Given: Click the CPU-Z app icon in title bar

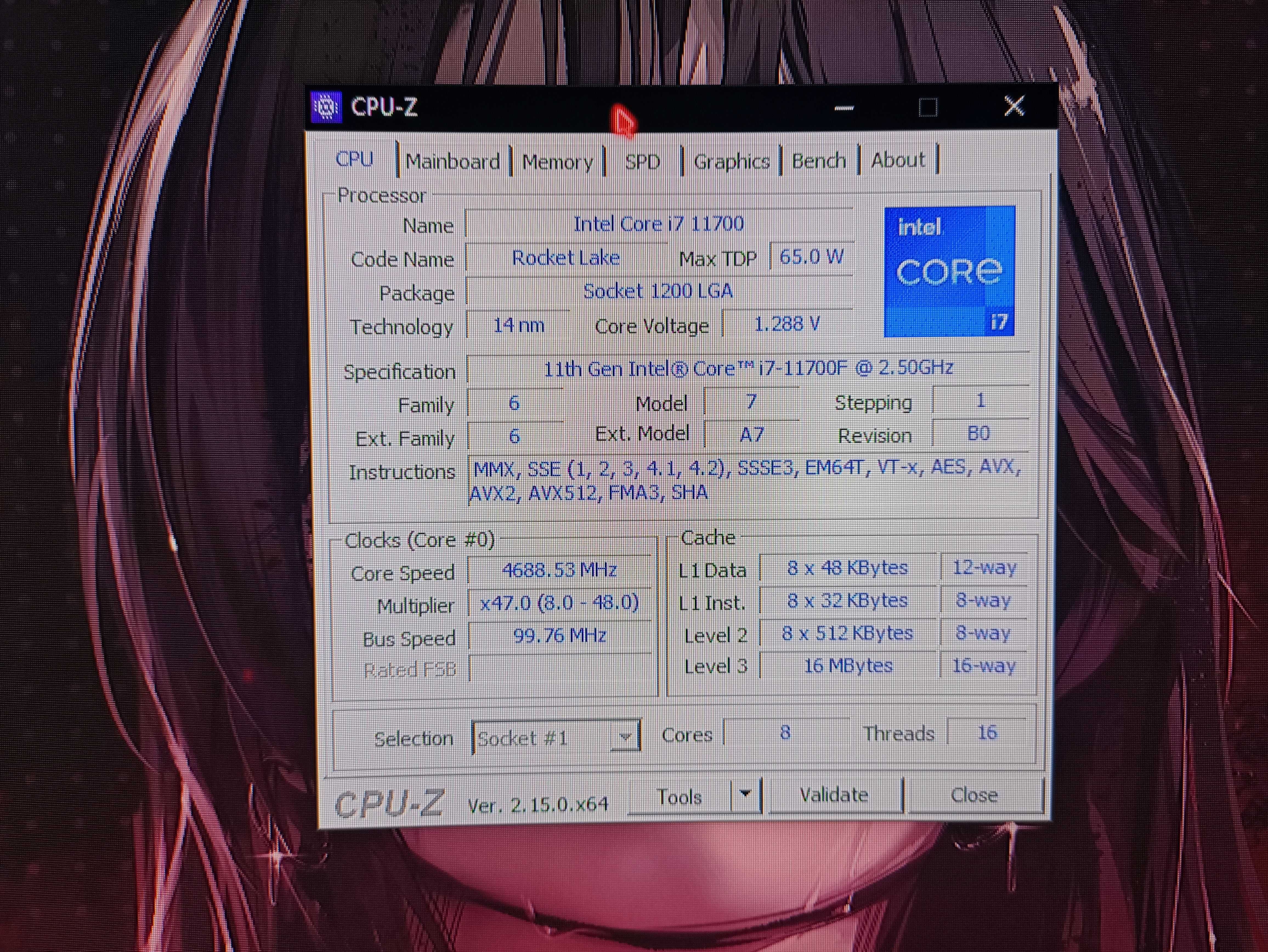Looking at the screenshot, I should click(326, 107).
